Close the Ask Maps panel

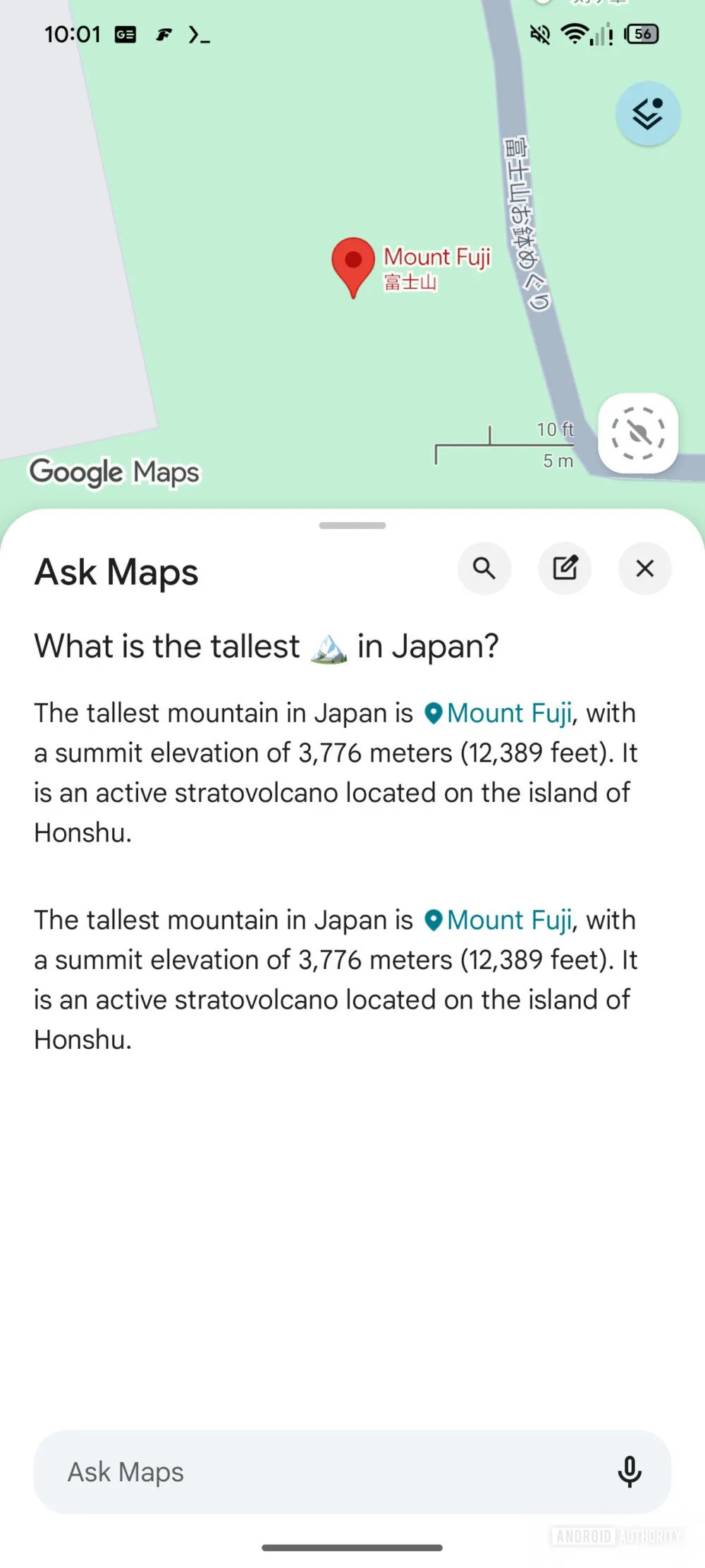tap(644, 568)
